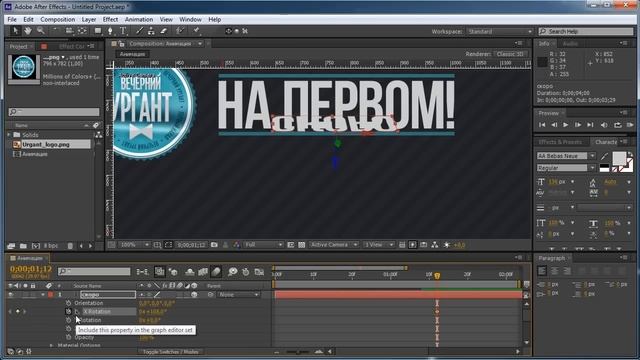
Task: Toggle visibility eye of скоро layer
Action: point(10,294)
